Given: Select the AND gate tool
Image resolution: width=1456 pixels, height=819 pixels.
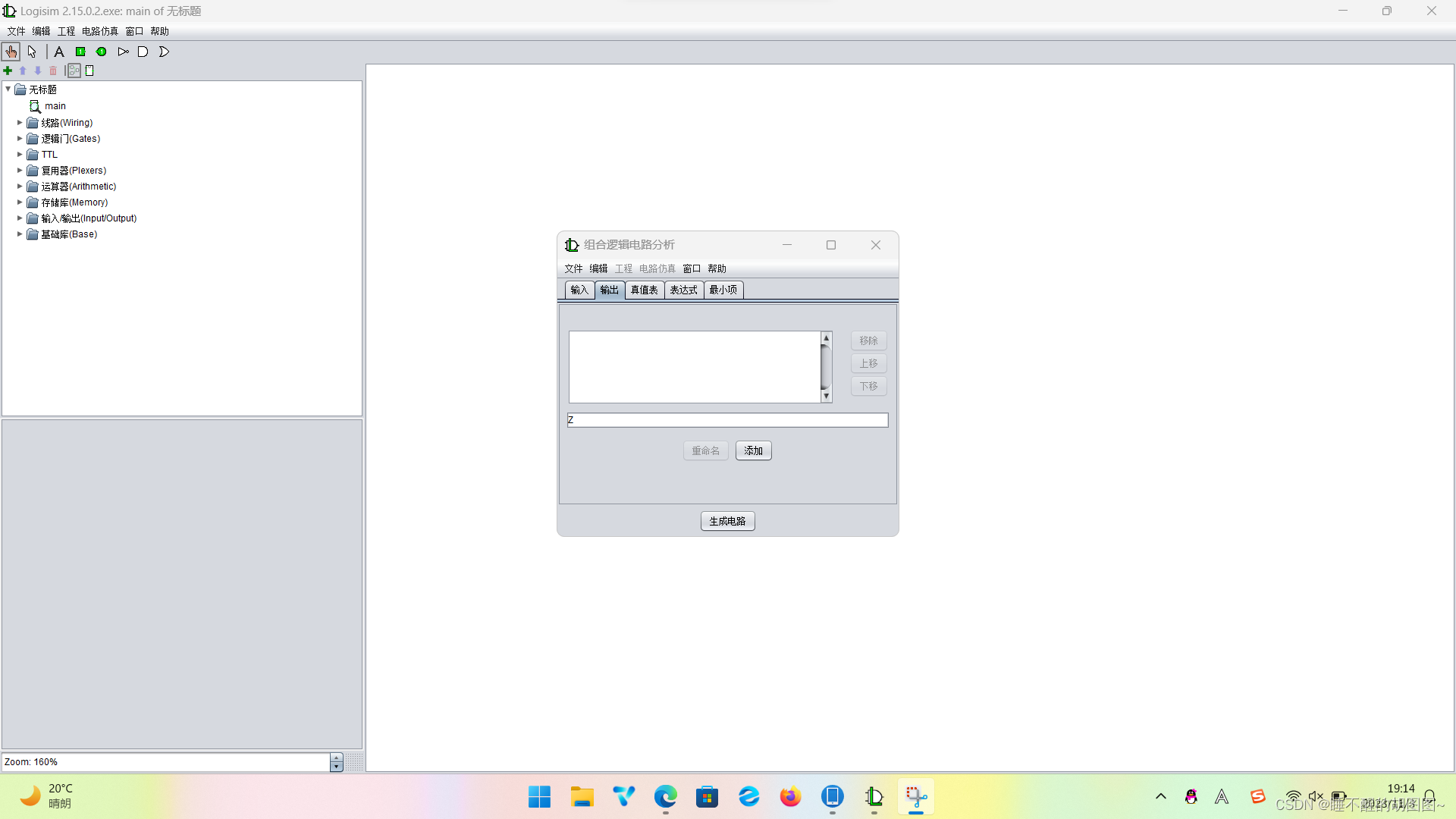Looking at the screenshot, I should pyautogui.click(x=143, y=52).
